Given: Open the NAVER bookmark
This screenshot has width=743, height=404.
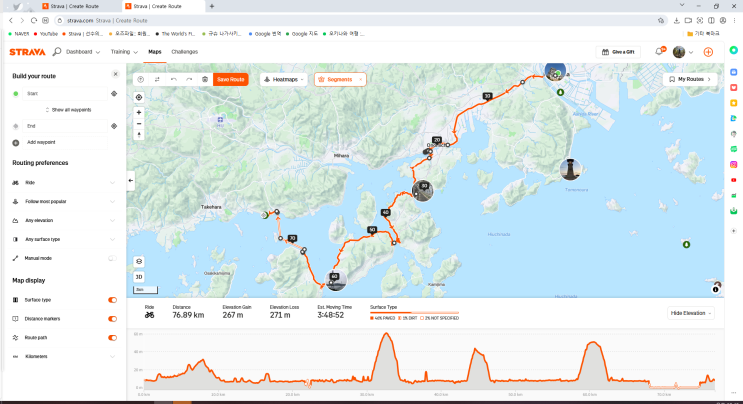Looking at the screenshot, I should click(19, 34).
